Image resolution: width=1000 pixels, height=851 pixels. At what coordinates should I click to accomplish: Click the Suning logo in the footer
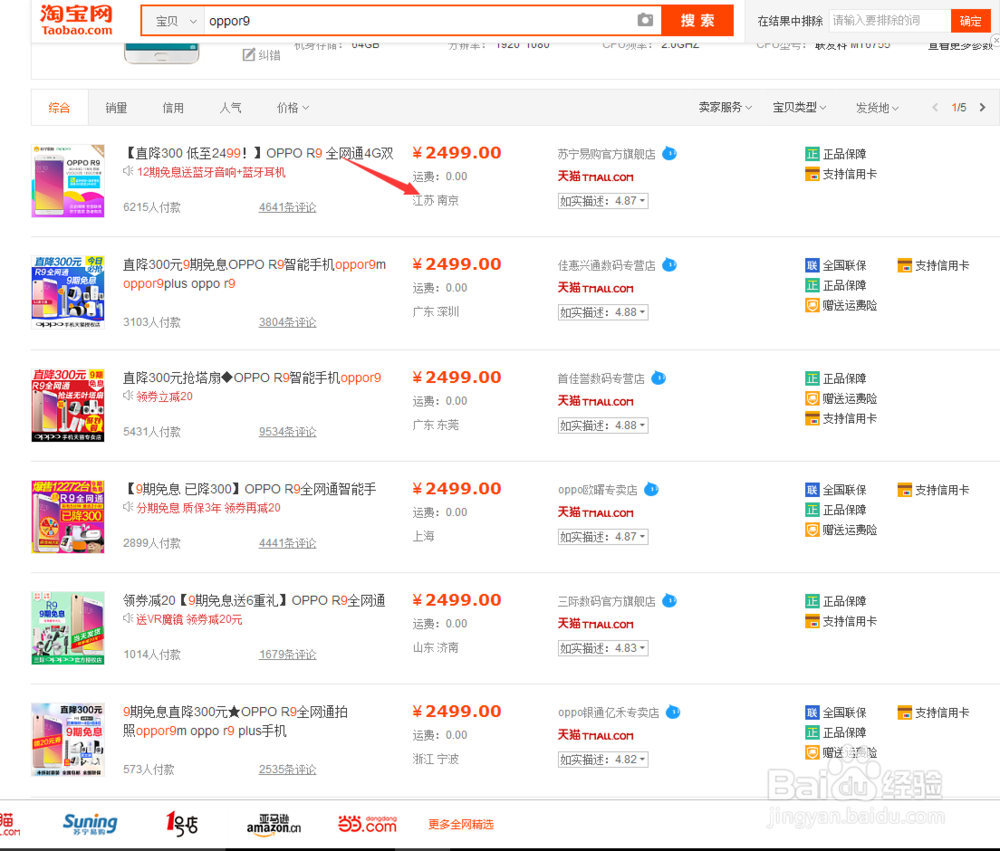pyautogui.click(x=90, y=824)
